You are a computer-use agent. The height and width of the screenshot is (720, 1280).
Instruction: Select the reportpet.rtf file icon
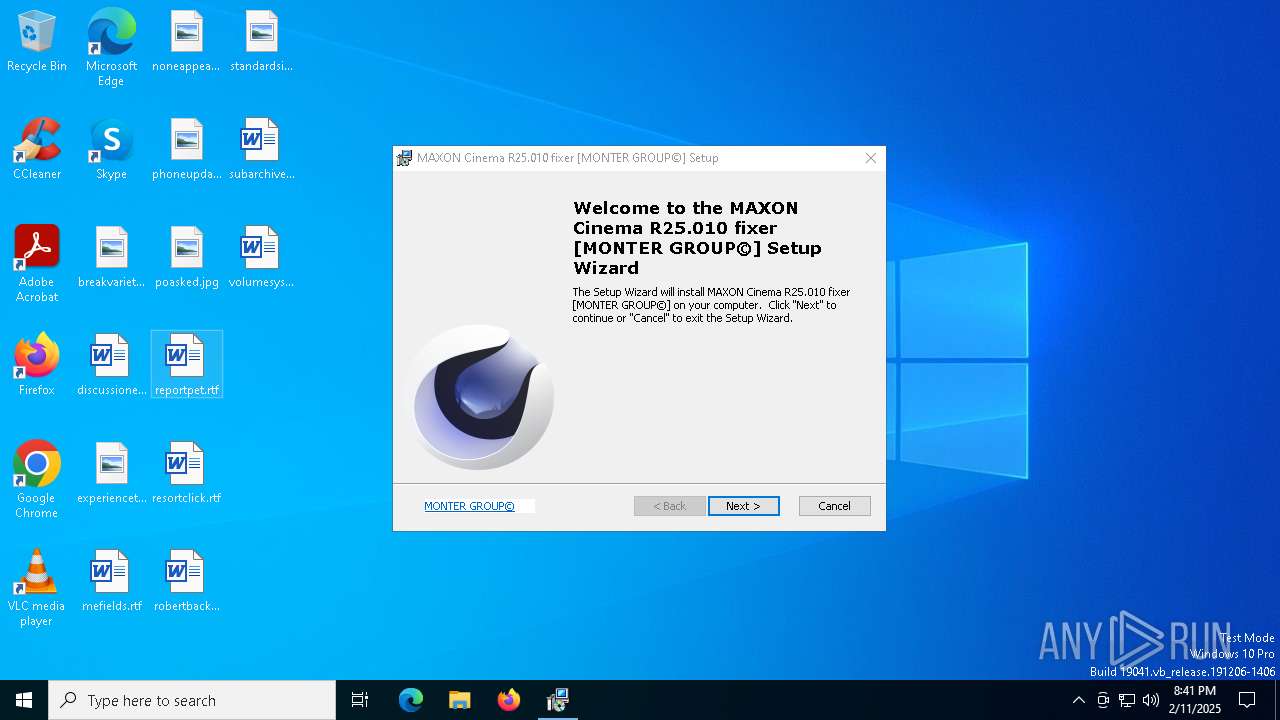pyautogui.click(x=186, y=366)
